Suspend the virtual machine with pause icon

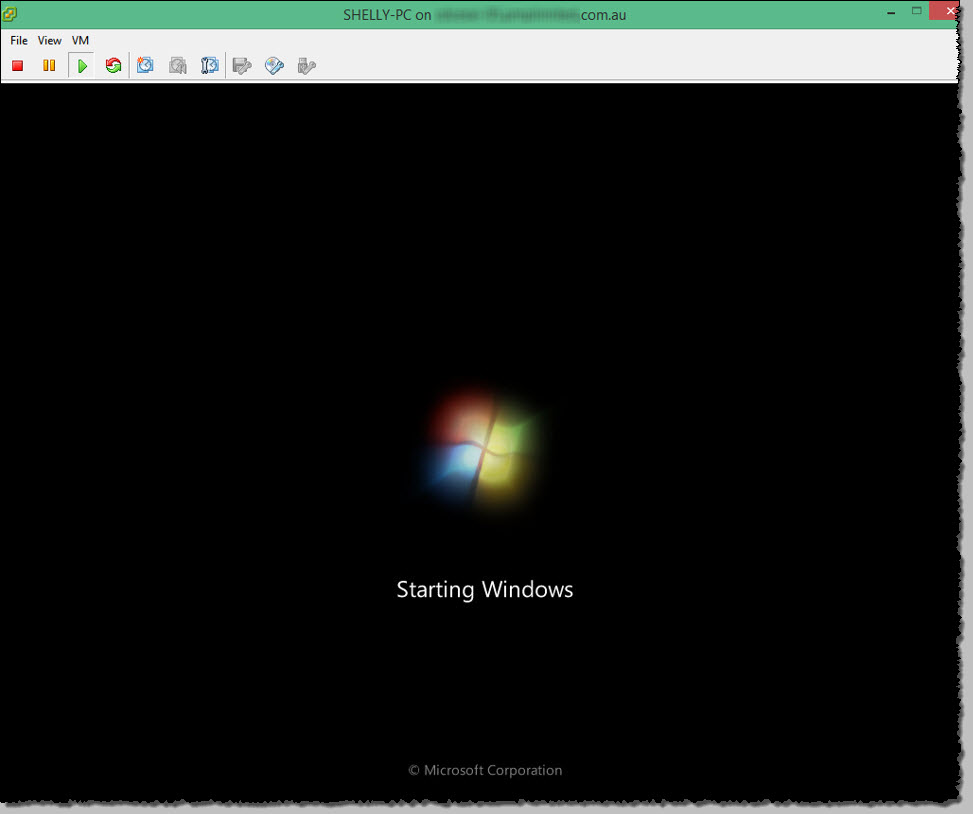pyautogui.click(x=49, y=65)
